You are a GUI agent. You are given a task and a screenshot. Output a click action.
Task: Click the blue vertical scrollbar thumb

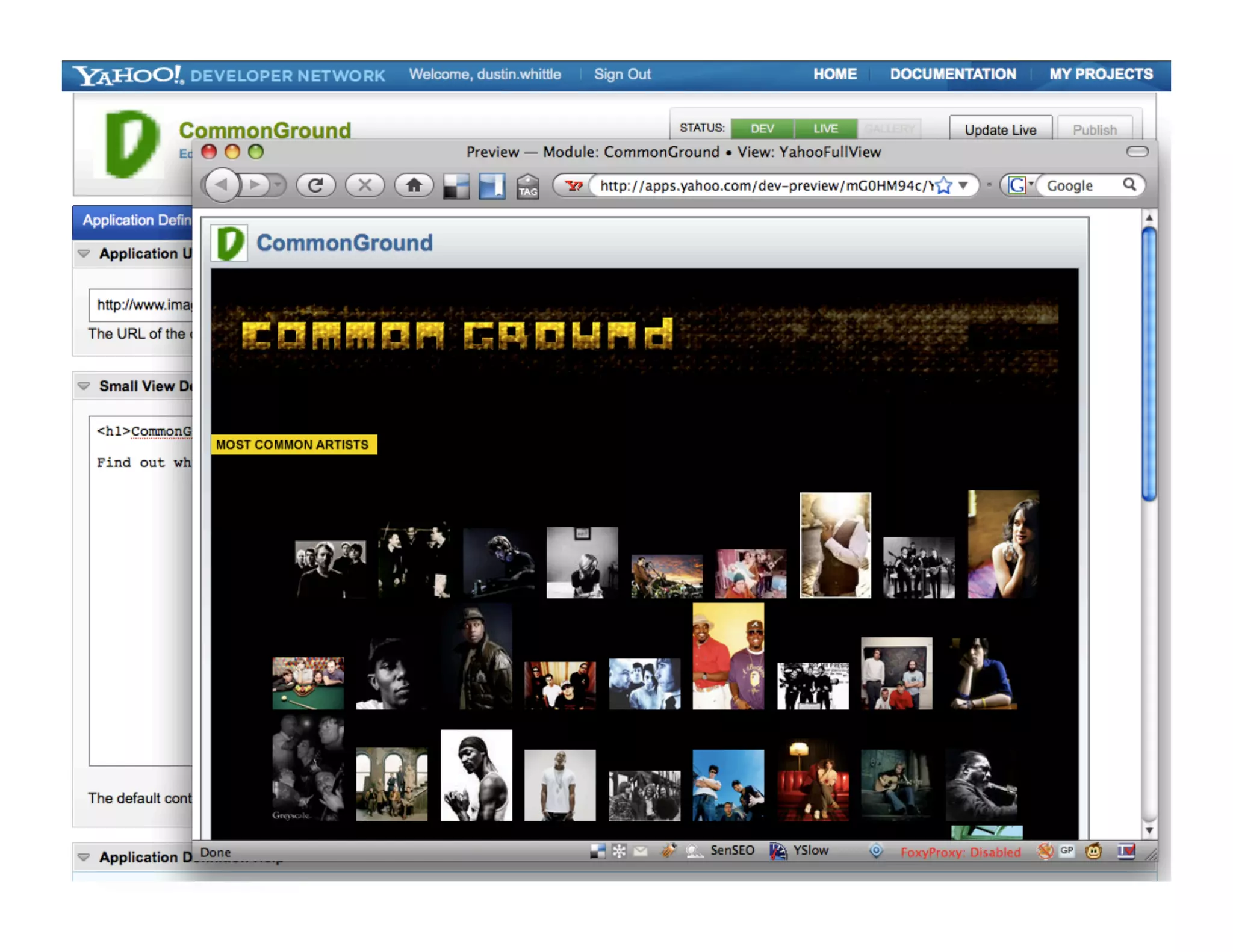coord(1149,364)
